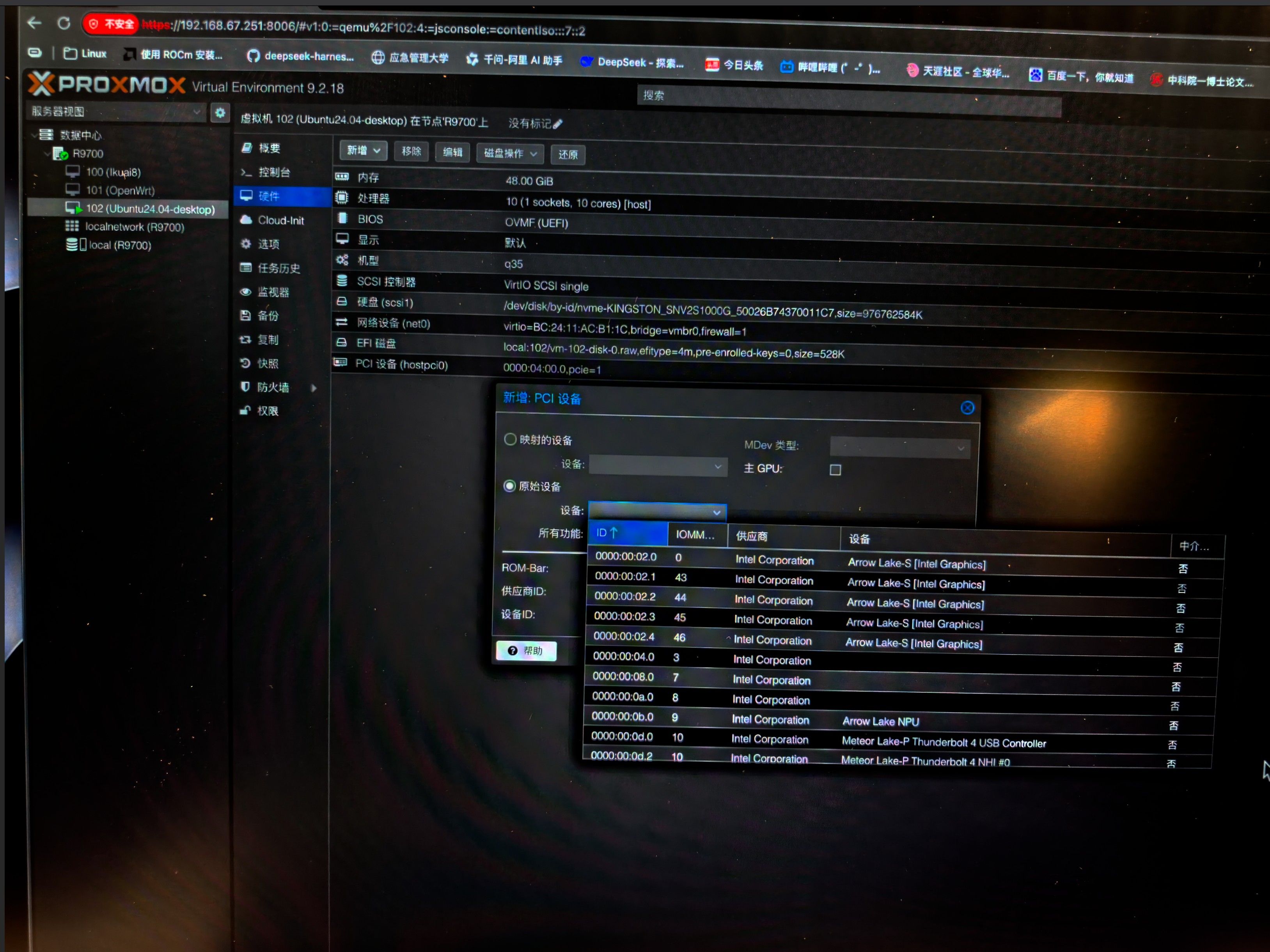Open the 控制台 tab
1270x952 pixels.
(x=281, y=172)
